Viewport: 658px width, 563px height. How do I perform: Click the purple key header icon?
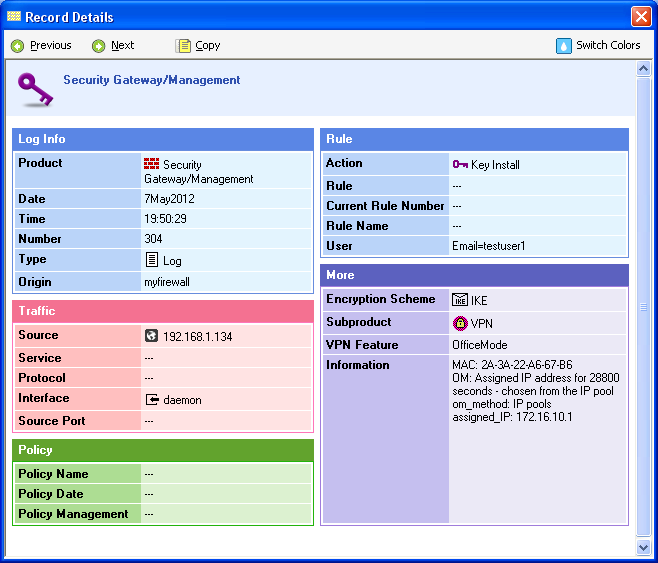(x=36, y=89)
